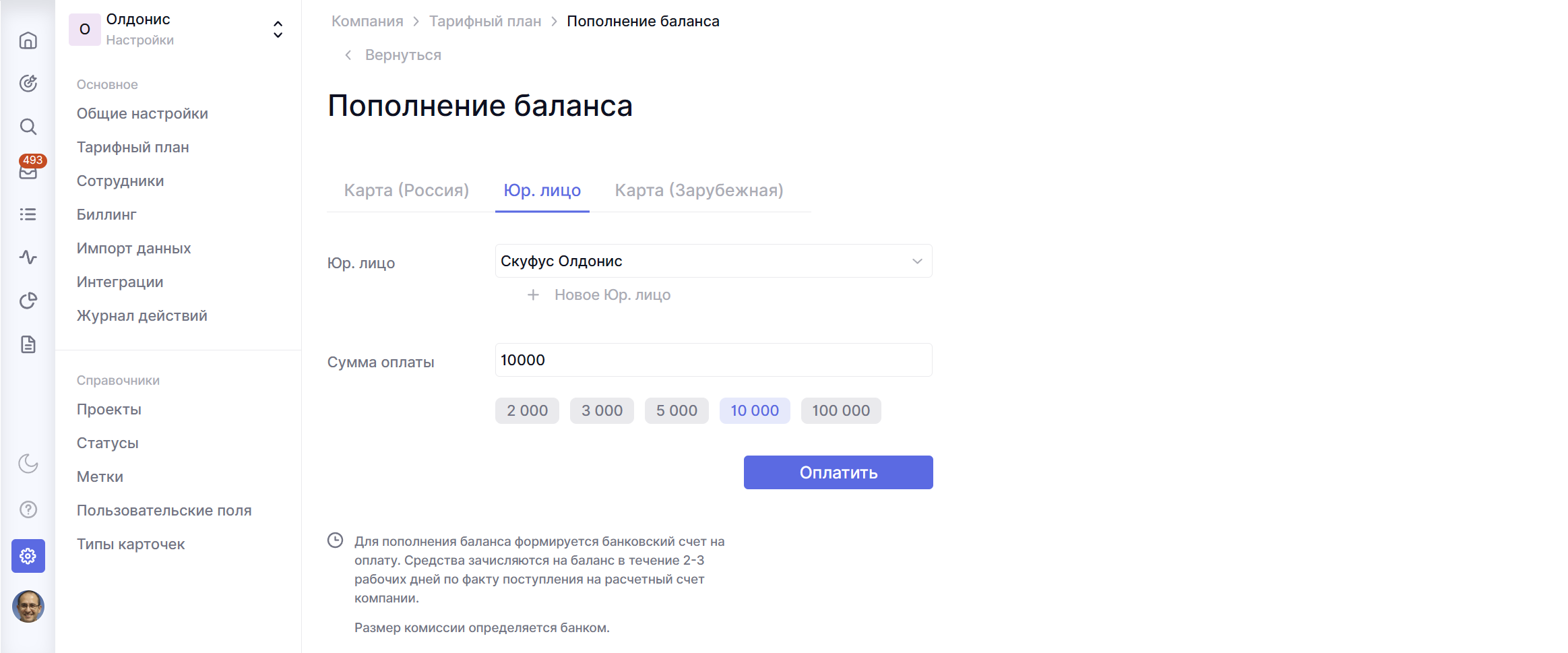Open inbox with 493 notifications
The image size is (1568, 653).
28,171
